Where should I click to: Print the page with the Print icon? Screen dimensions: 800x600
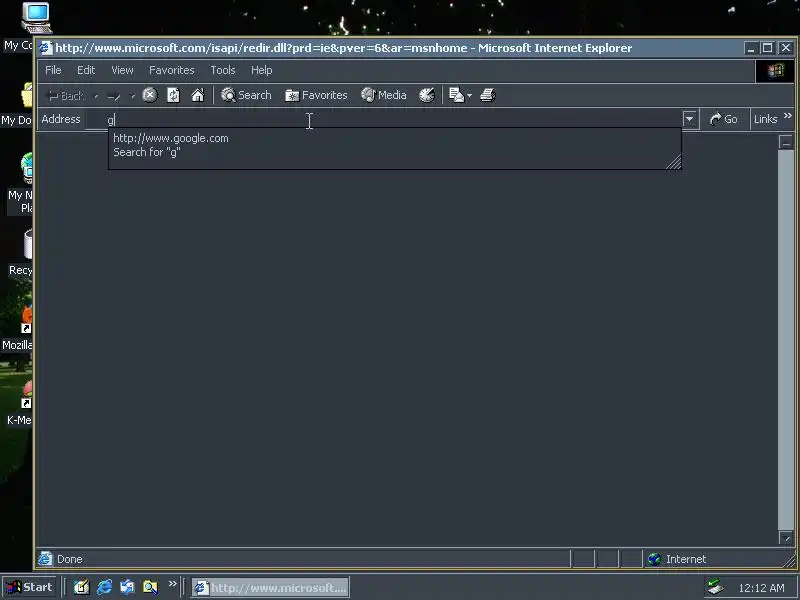pos(488,95)
